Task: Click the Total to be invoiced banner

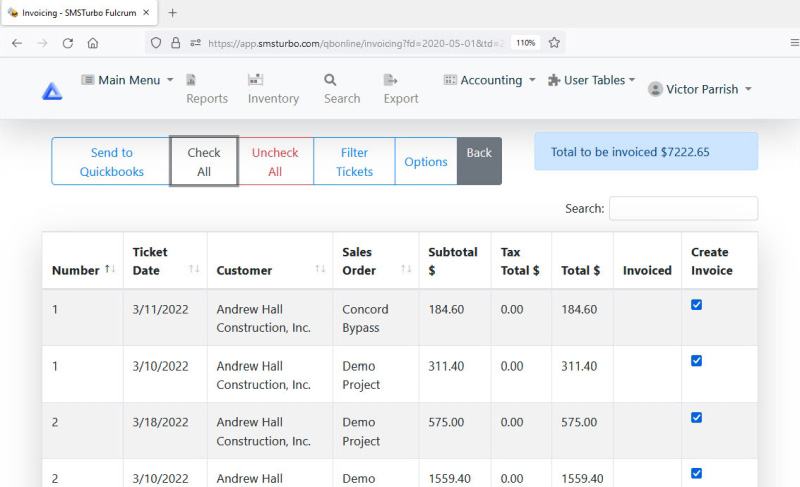Action: 646,152
